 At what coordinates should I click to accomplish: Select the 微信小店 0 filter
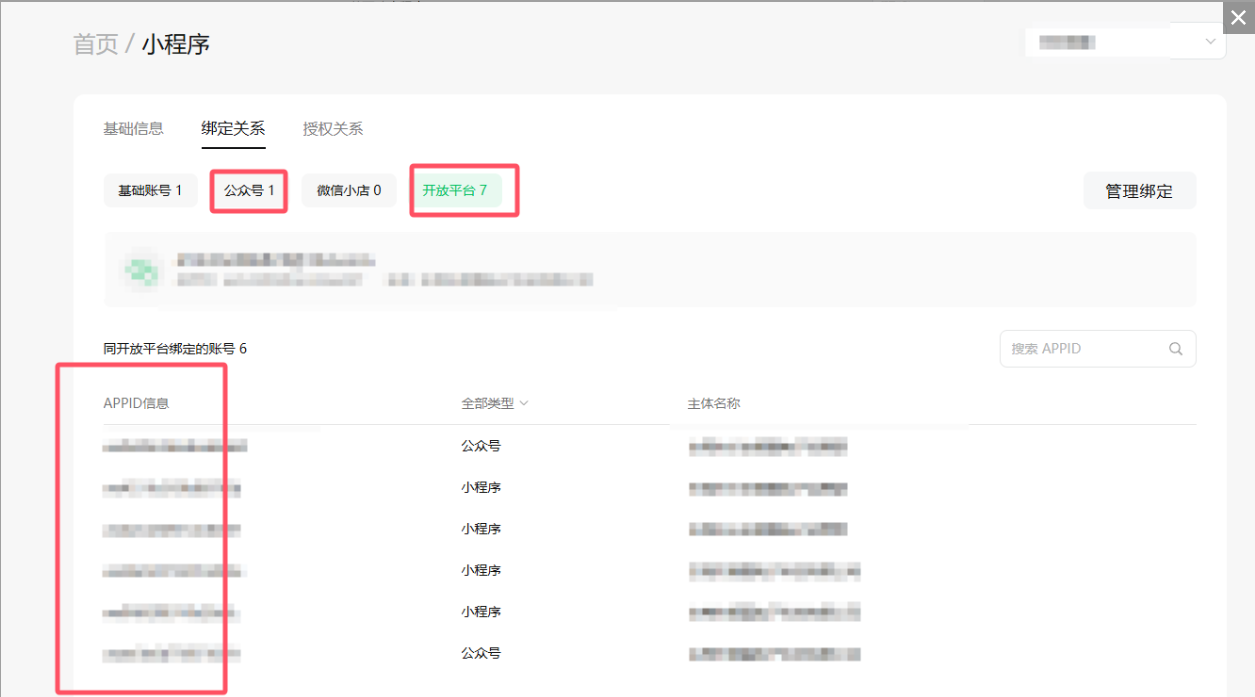(349, 190)
